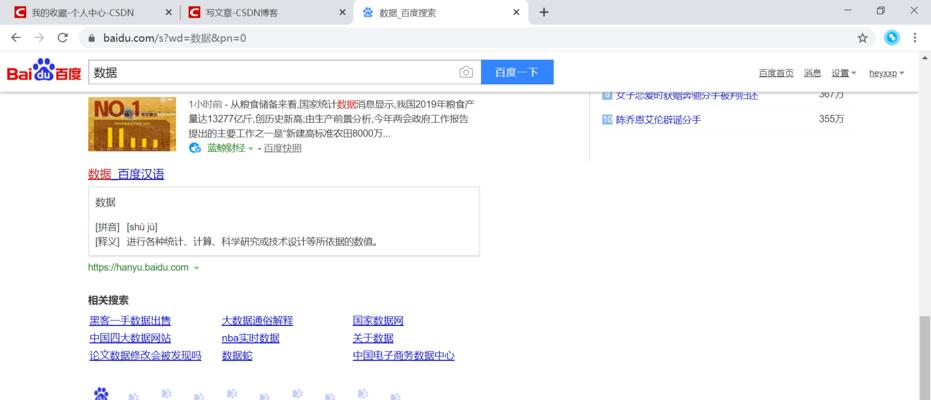Click the 数据 definition card
Screen dimensions: 931x400
pos(284,222)
